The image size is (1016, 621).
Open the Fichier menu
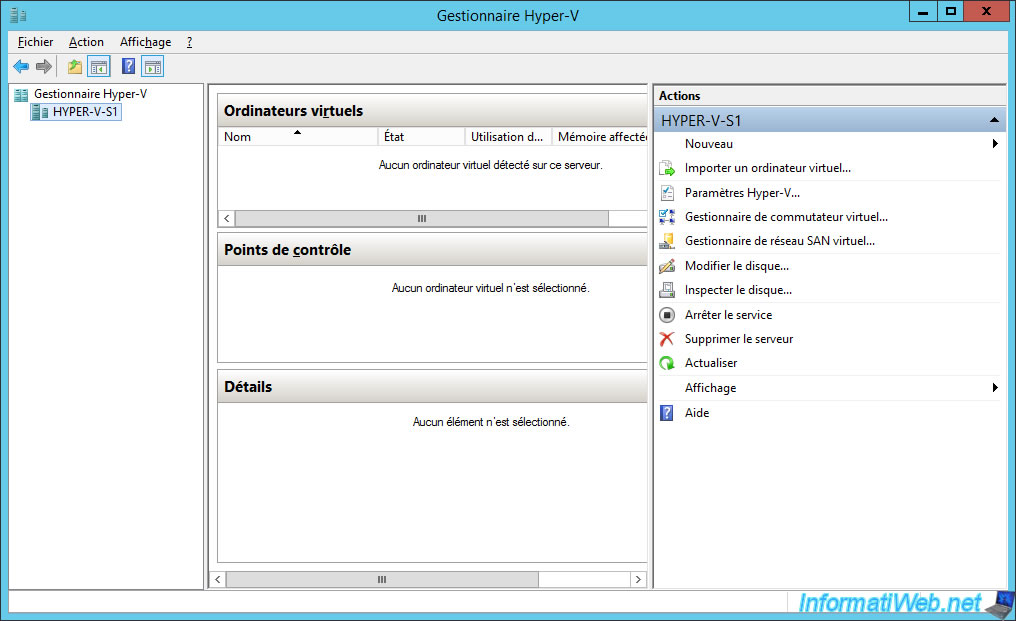tap(36, 42)
